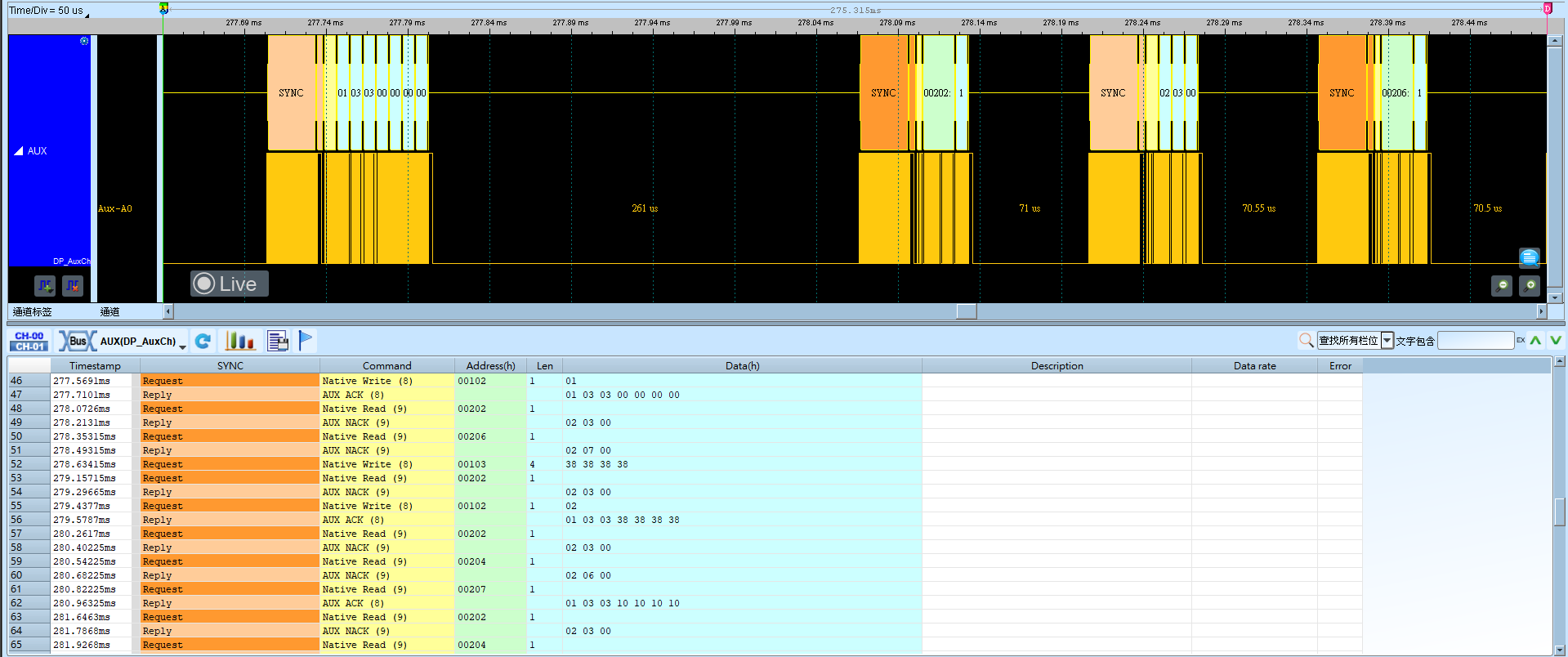Image resolution: width=1568 pixels, height=657 pixels.
Task: Find previous match with green up arrow
Action: point(1535,340)
